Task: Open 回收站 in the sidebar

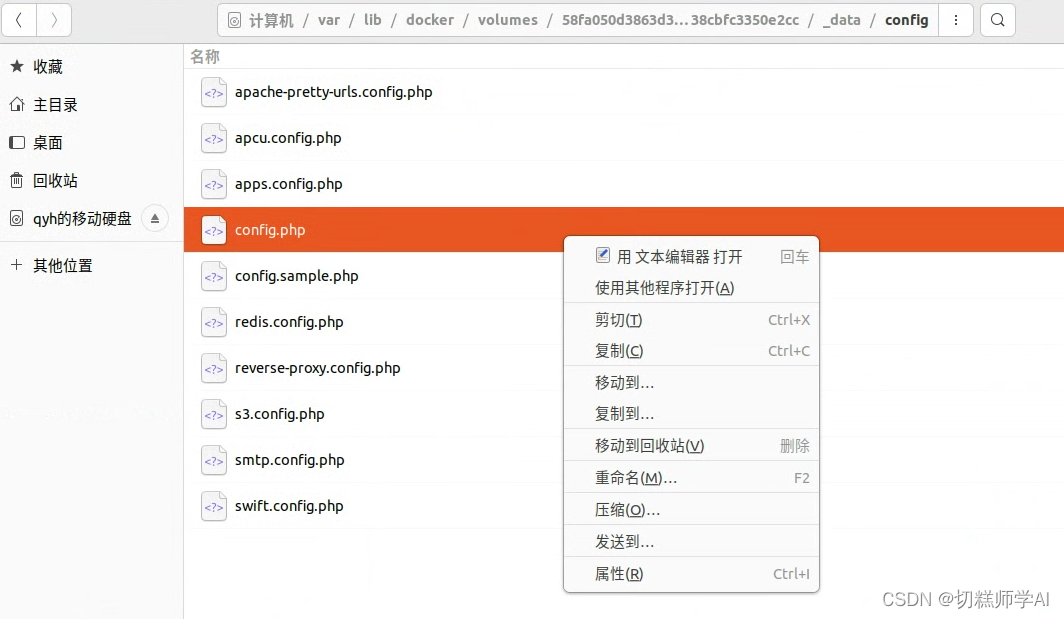Action: pyautogui.click(x=55, y=181)
